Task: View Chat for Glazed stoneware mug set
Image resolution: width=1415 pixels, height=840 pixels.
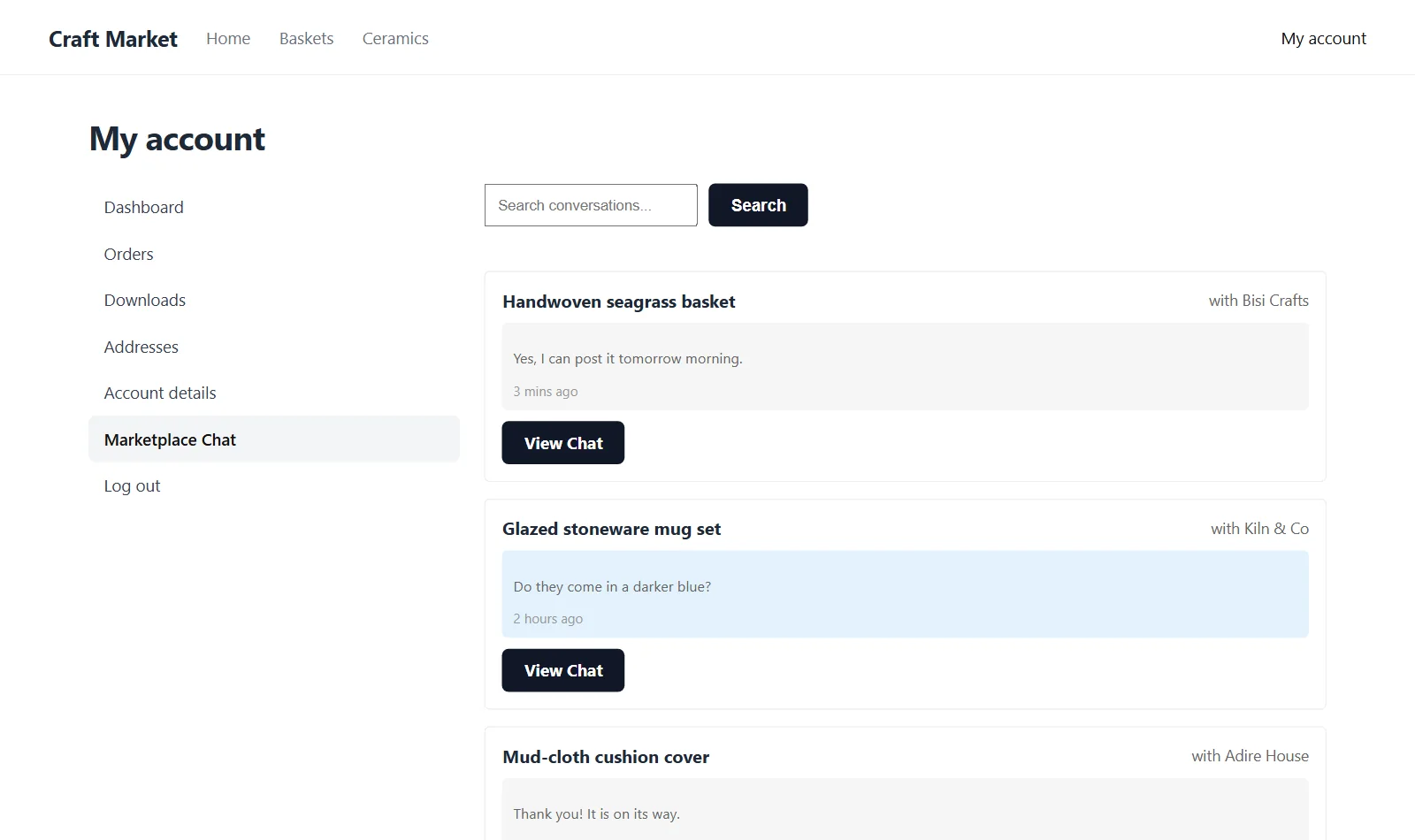Action: [x=563, y=670]
